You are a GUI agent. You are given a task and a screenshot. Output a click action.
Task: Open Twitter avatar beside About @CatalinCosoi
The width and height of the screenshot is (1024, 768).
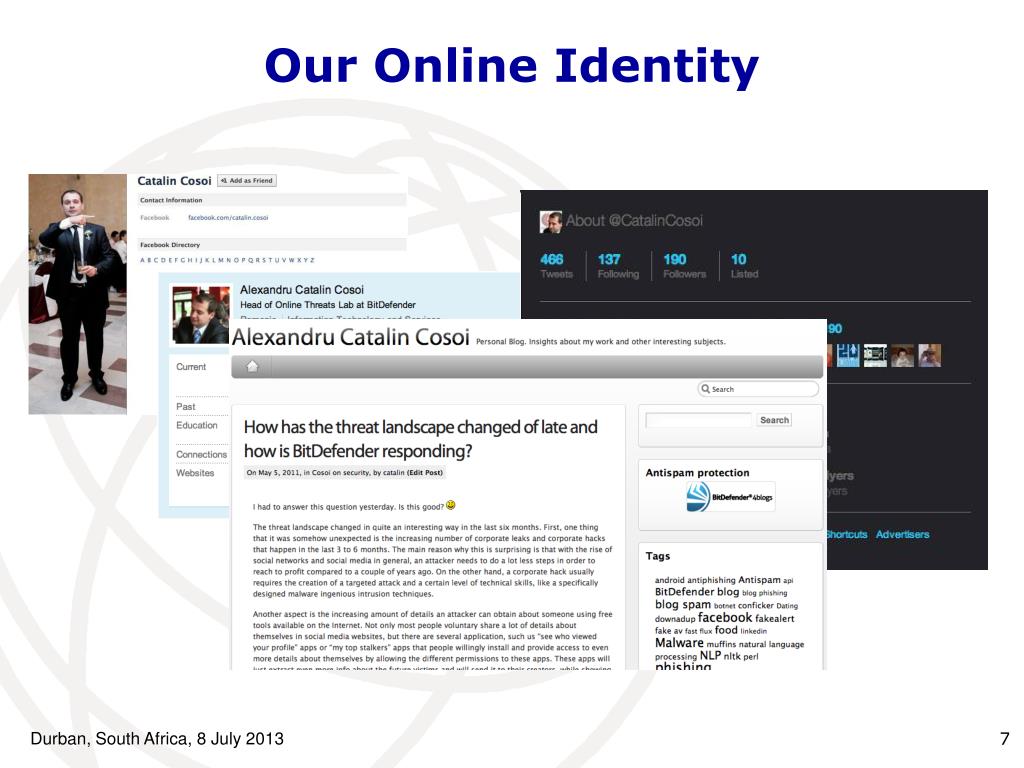551,221
